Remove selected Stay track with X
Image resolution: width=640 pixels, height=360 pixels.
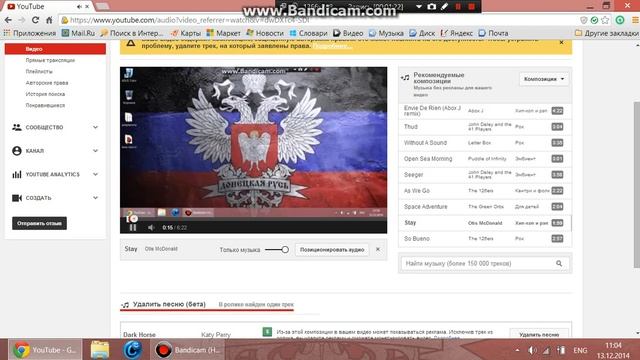coord(378,249)
